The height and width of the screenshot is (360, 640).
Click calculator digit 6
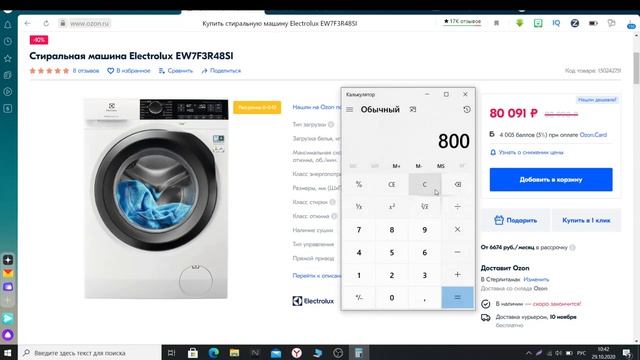click(424, 252)
